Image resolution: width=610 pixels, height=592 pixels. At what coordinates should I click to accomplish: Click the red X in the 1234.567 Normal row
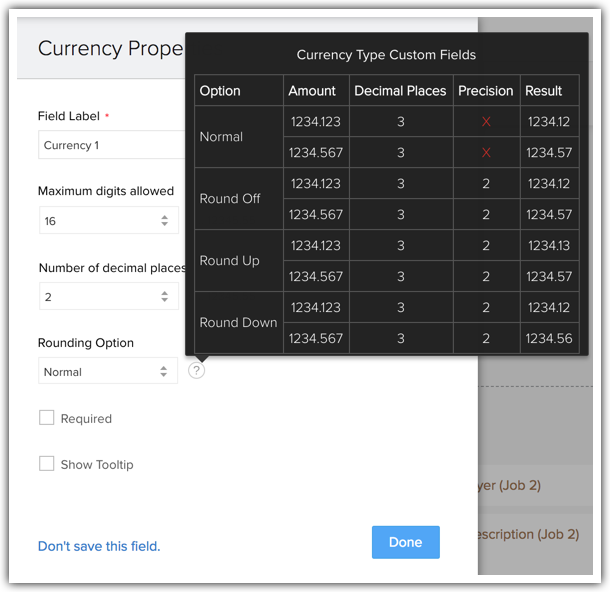click(486, 153)
